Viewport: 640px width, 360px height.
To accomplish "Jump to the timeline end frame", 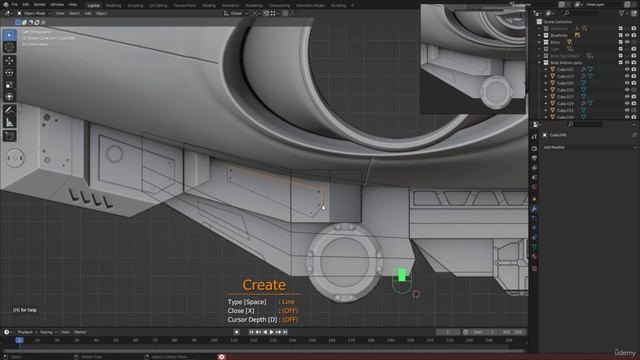I will (285, 332).
